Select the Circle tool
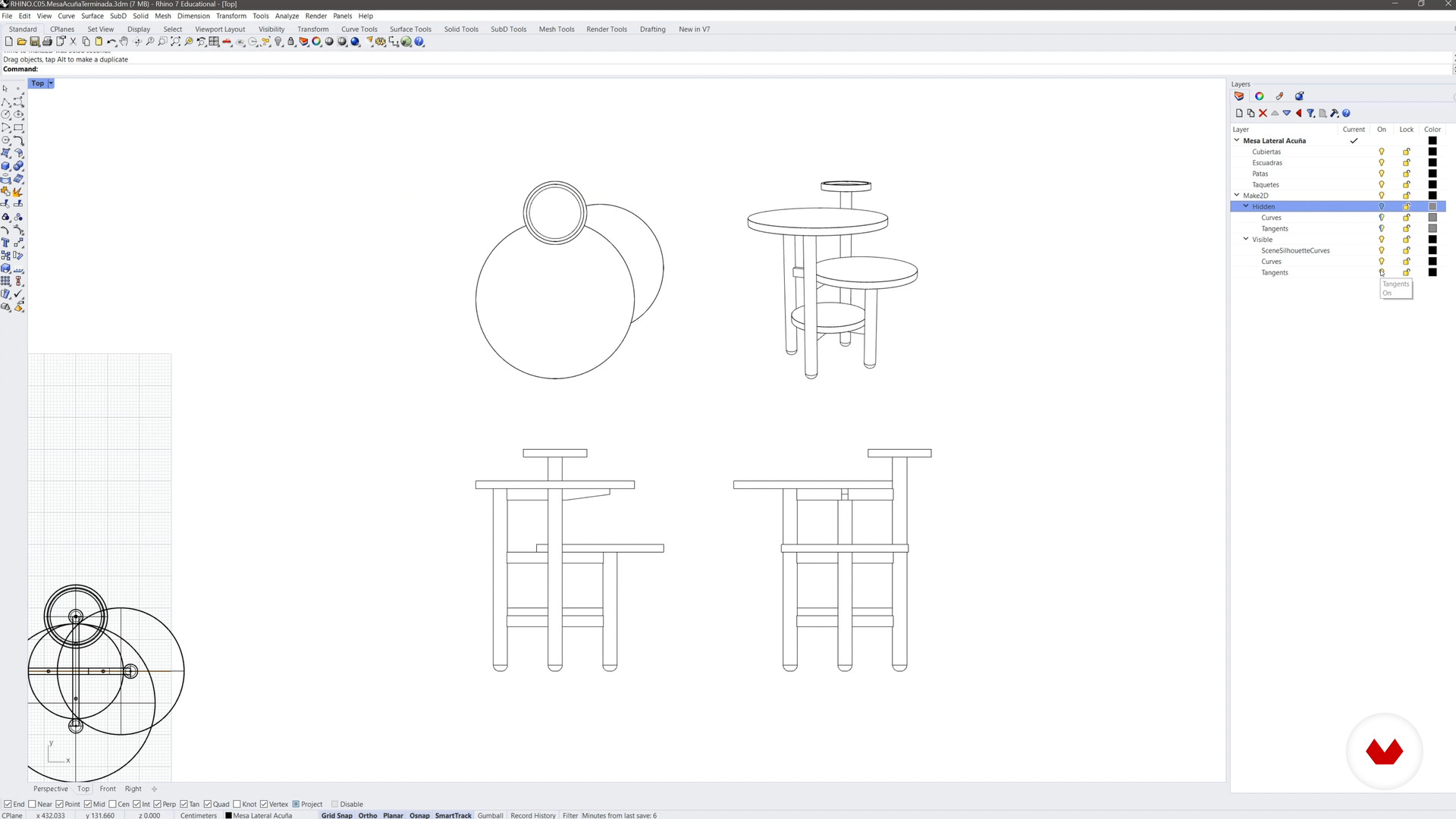The height and width of the screenshot is (819, 1456). point(6,115)
